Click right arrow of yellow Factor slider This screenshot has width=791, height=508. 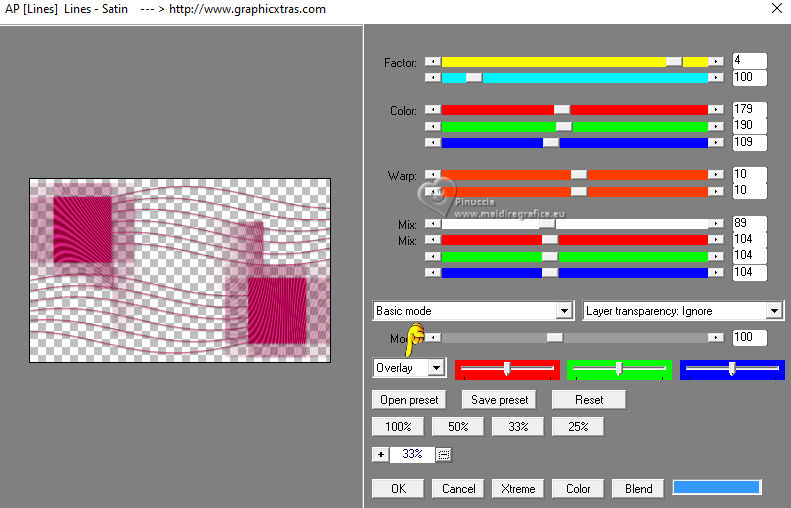716,62
